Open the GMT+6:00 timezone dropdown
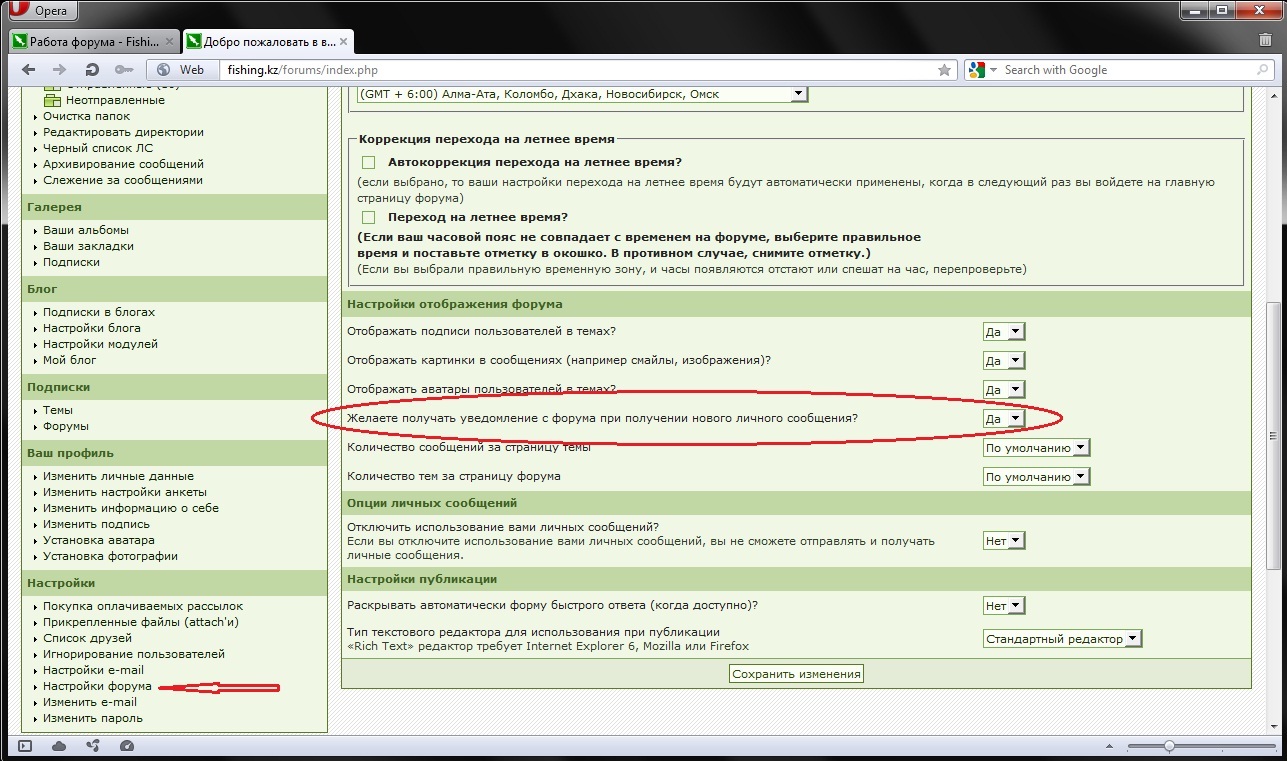The image size is (1287, 761). pyautogui.click(x=582, y=94)
